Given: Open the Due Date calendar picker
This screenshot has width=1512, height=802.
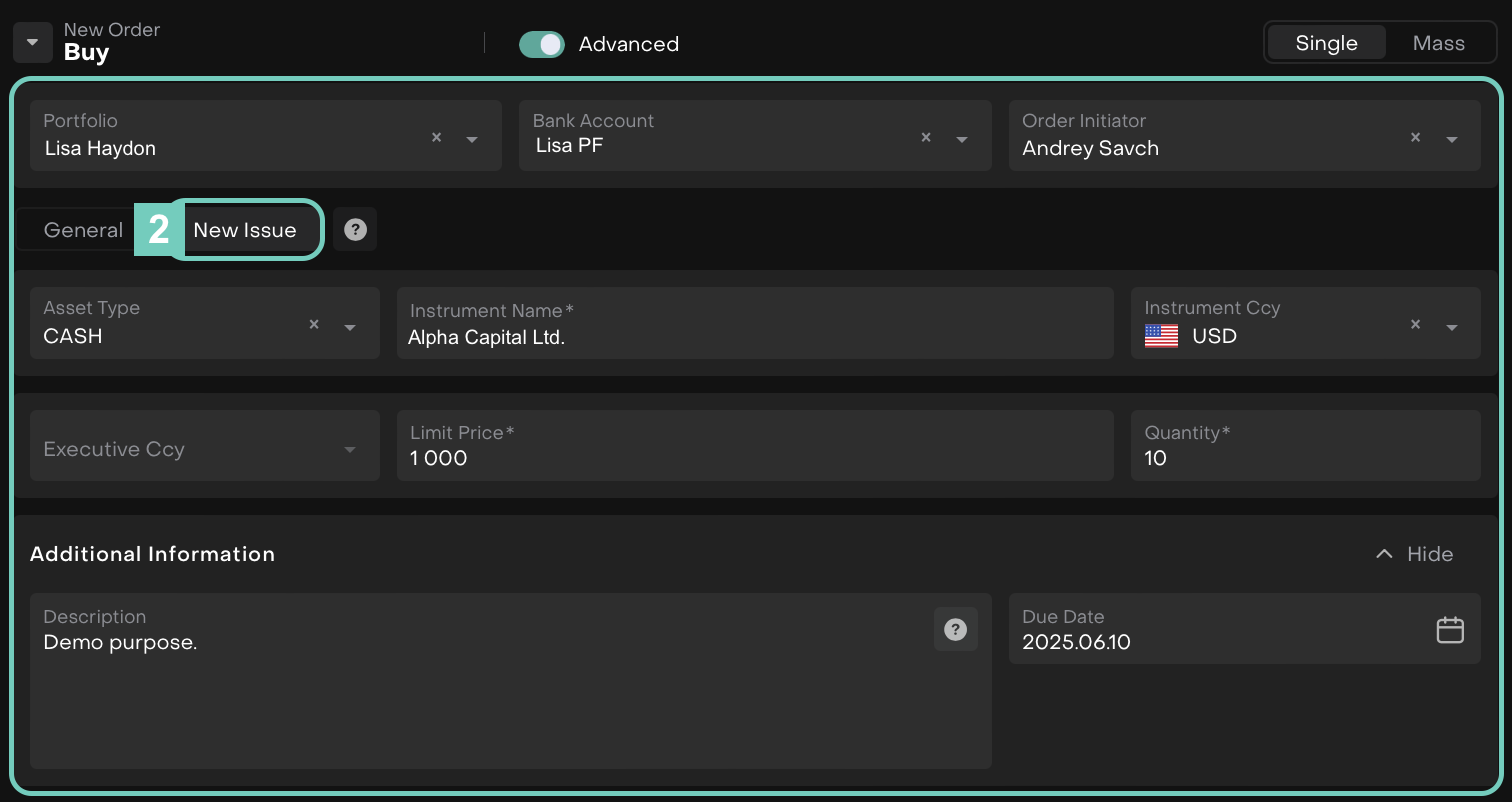Looking at the screenshot, I should tap(1450, 630).
